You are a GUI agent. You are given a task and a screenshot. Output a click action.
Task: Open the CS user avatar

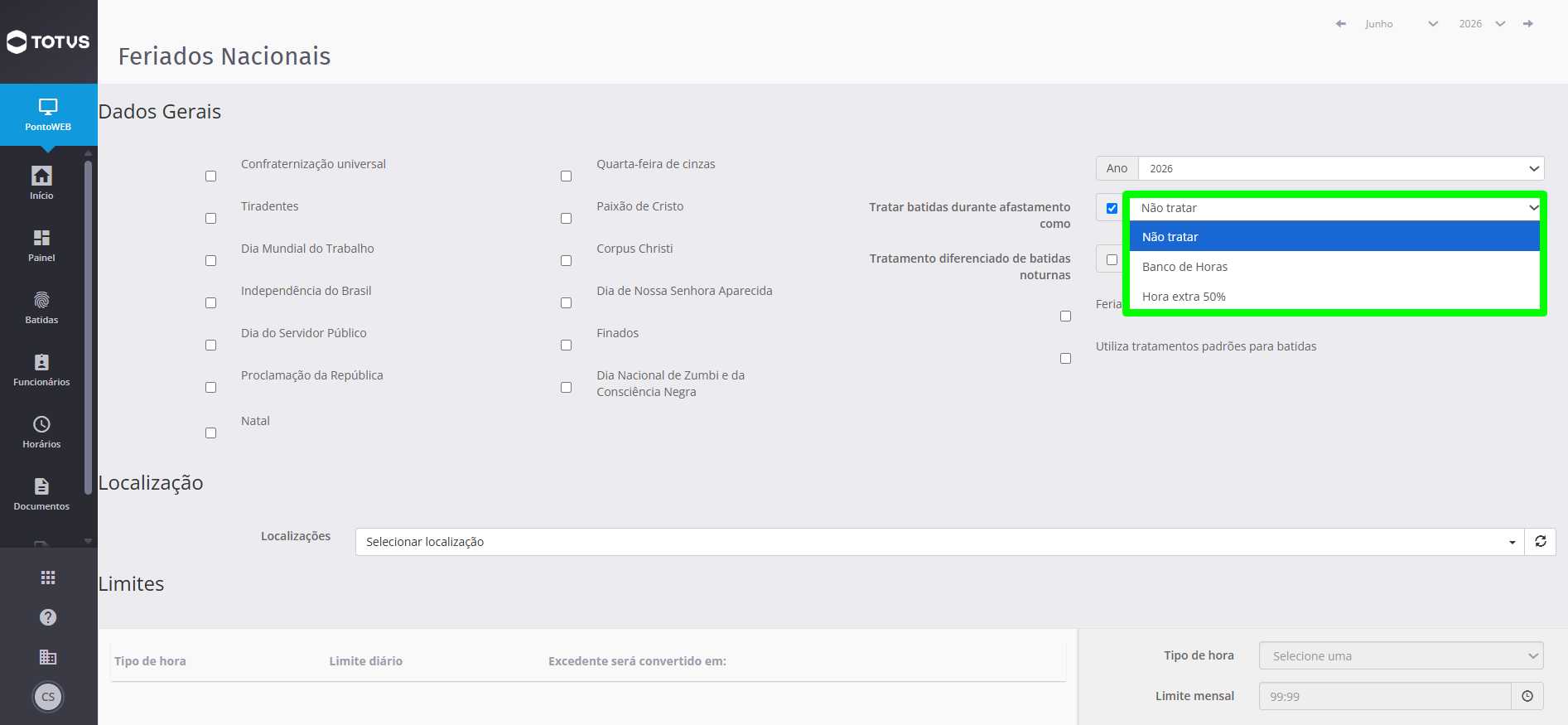coord(48,697)
